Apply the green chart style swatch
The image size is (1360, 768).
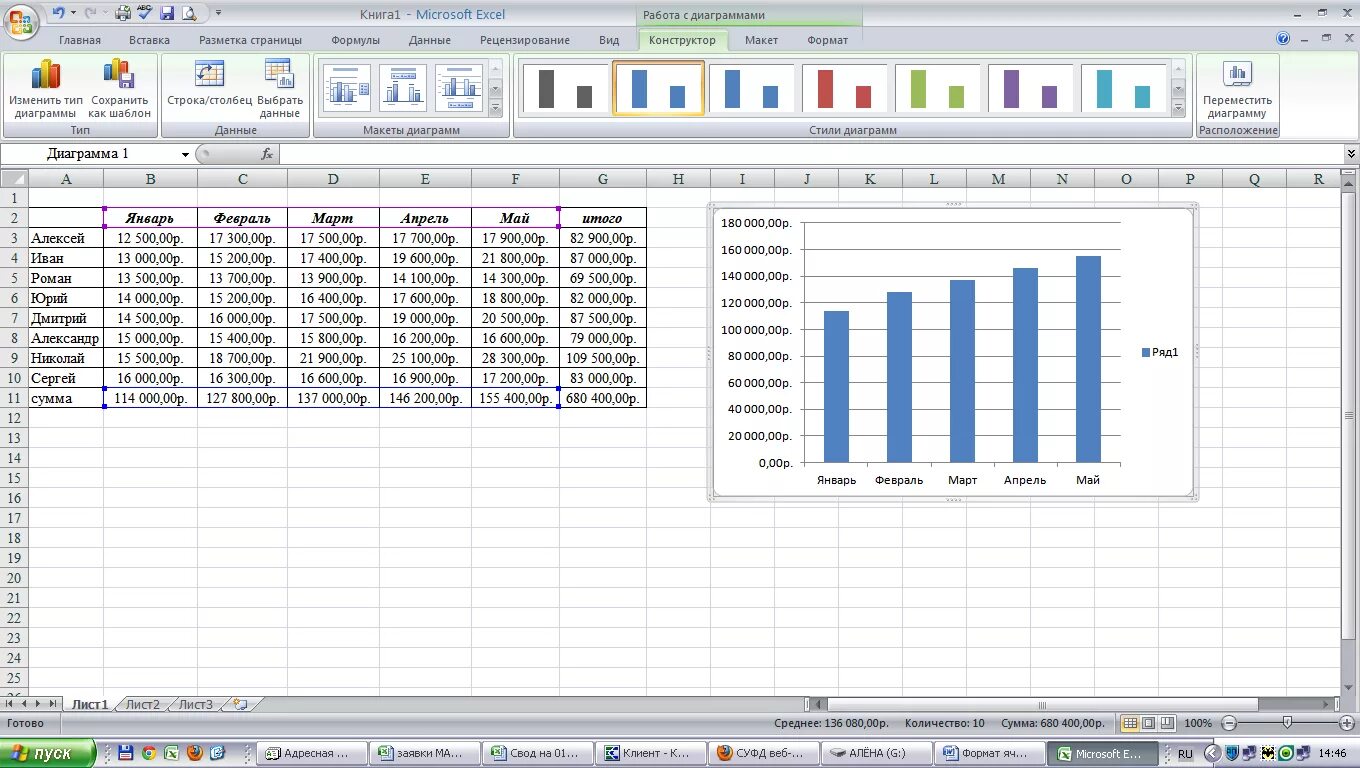[937, 89]
